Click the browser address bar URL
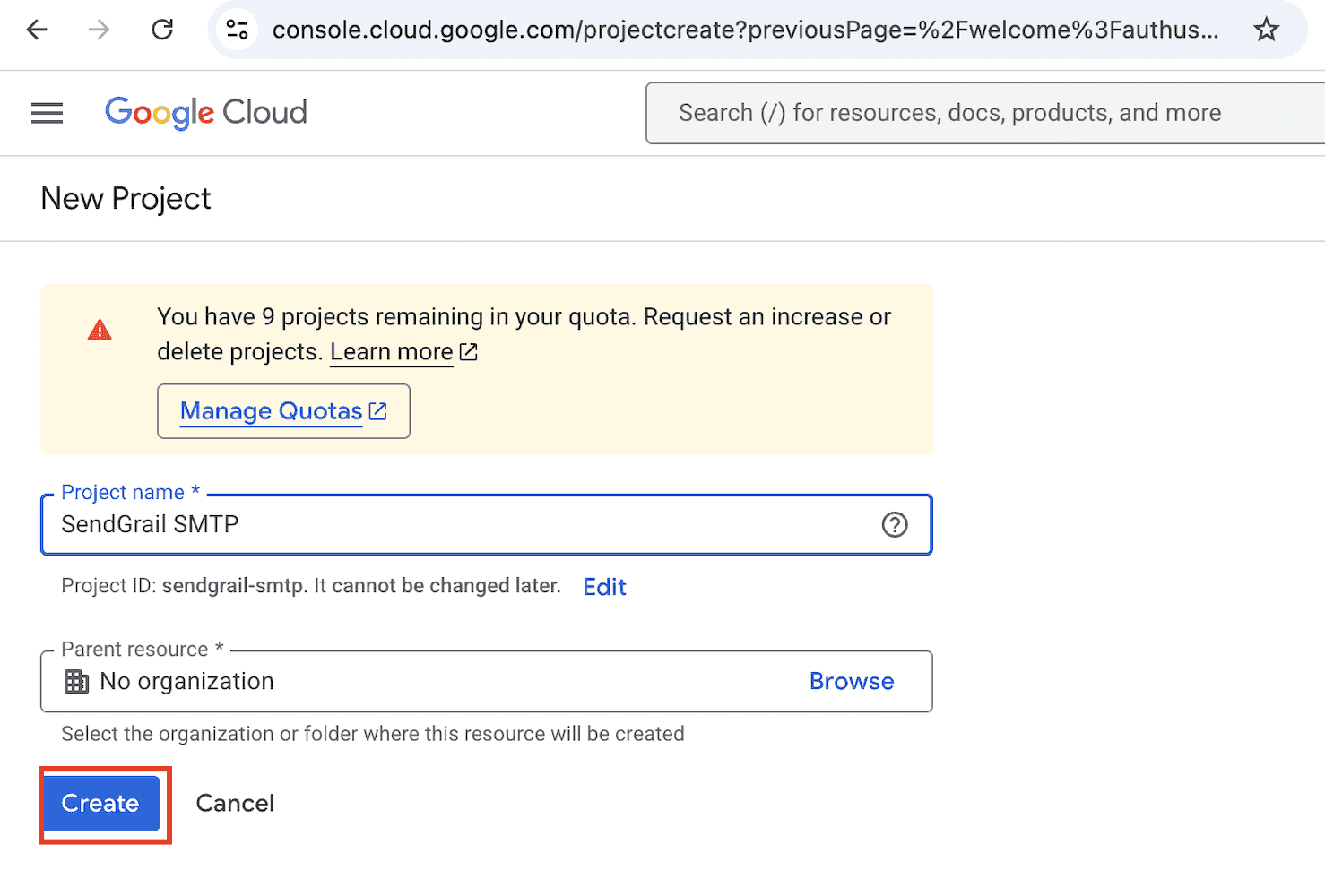Image resolution: width=1325 pixels, height=896 pixels. (745, 30)
